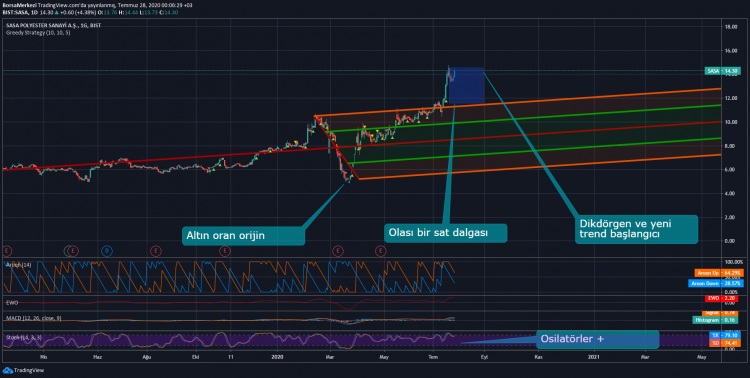Click the 18.00 price axis label

tap(730, 27)
